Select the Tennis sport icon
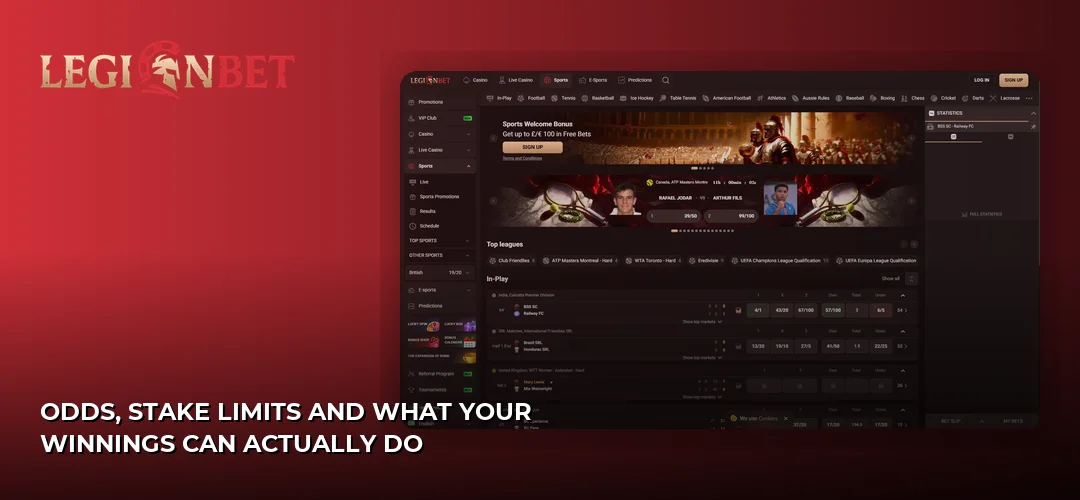Screen dimensions: 1080x500 click(x=554, y=98)
